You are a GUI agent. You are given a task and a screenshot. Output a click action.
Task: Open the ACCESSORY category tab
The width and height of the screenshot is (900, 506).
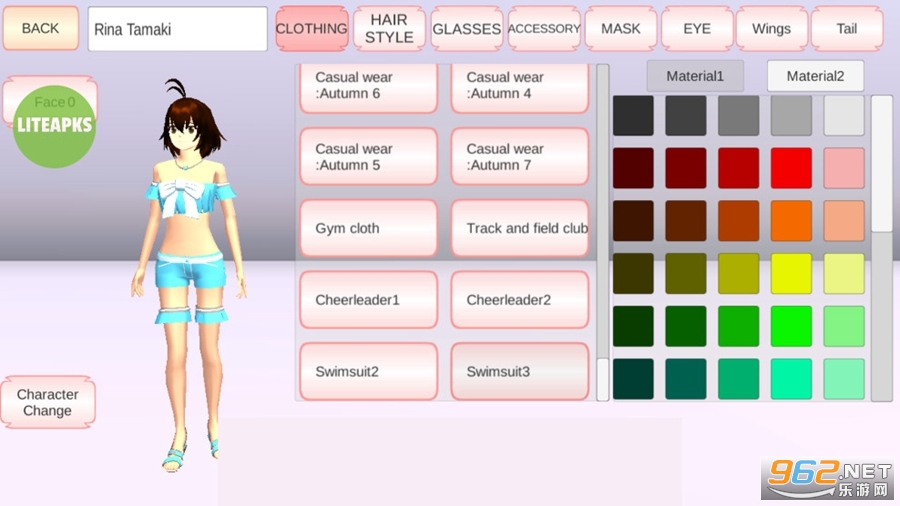(544, 29)
